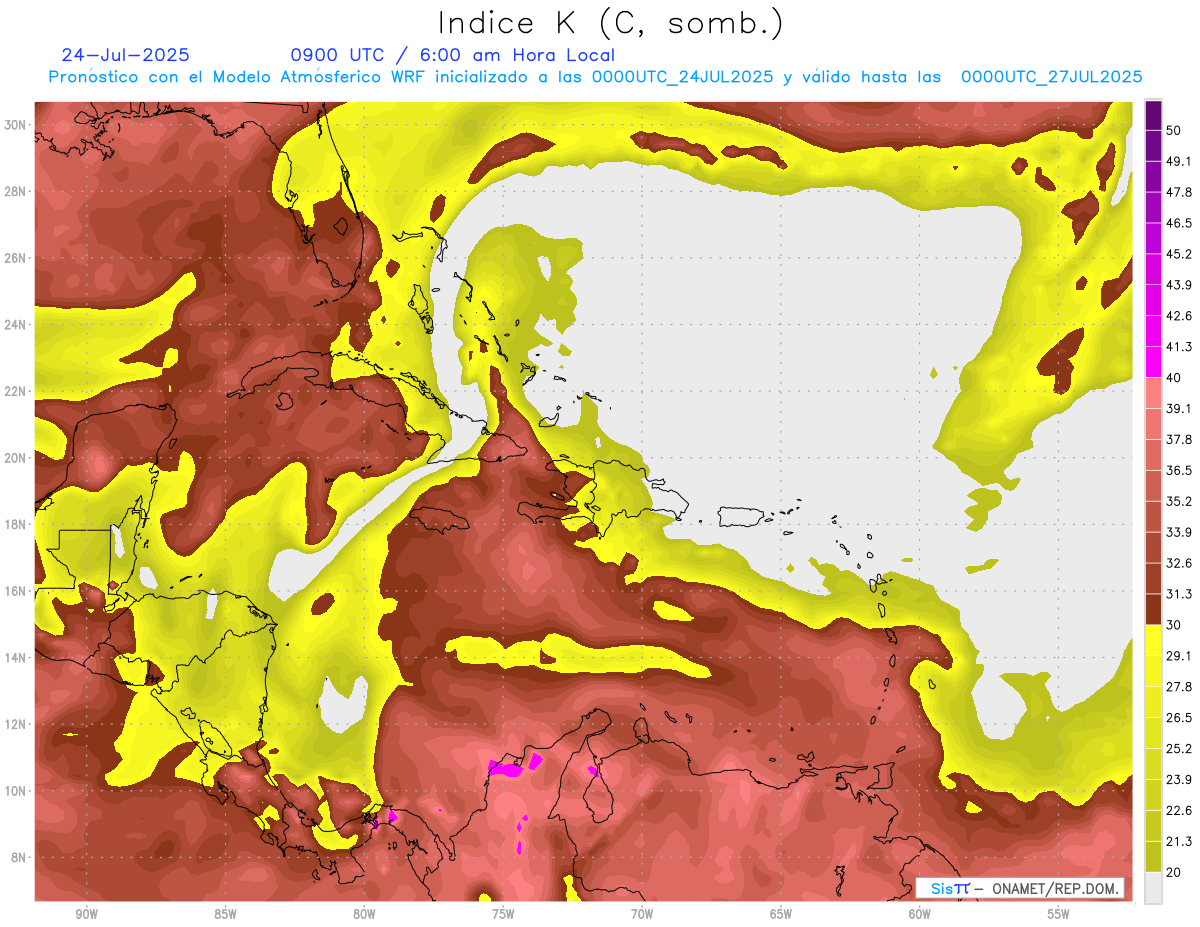Click the colorbar value 37.8

click(1179, 439)
